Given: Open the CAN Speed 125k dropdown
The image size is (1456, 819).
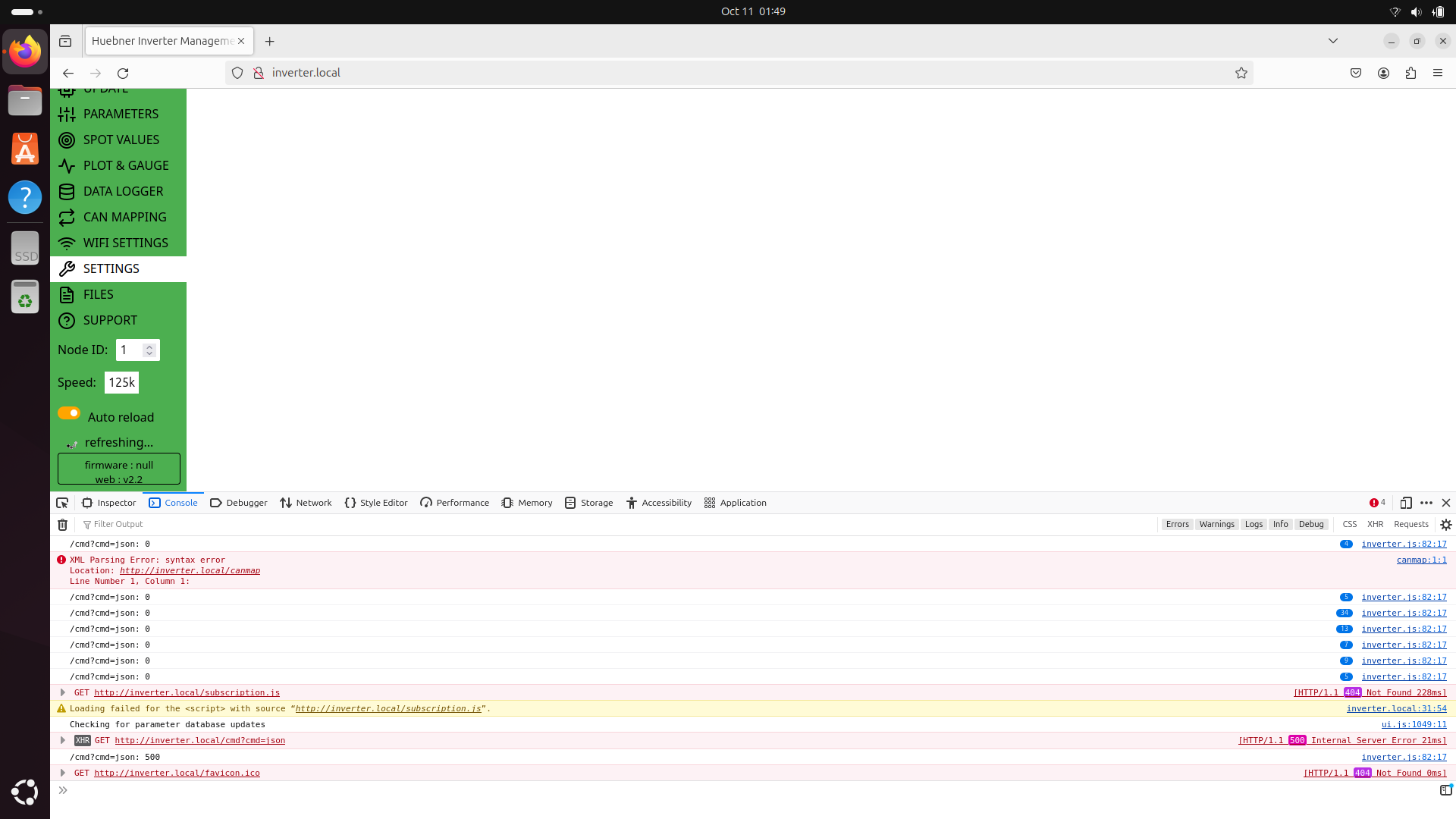Looking at the screenshot, I should (x=121, y=382).
